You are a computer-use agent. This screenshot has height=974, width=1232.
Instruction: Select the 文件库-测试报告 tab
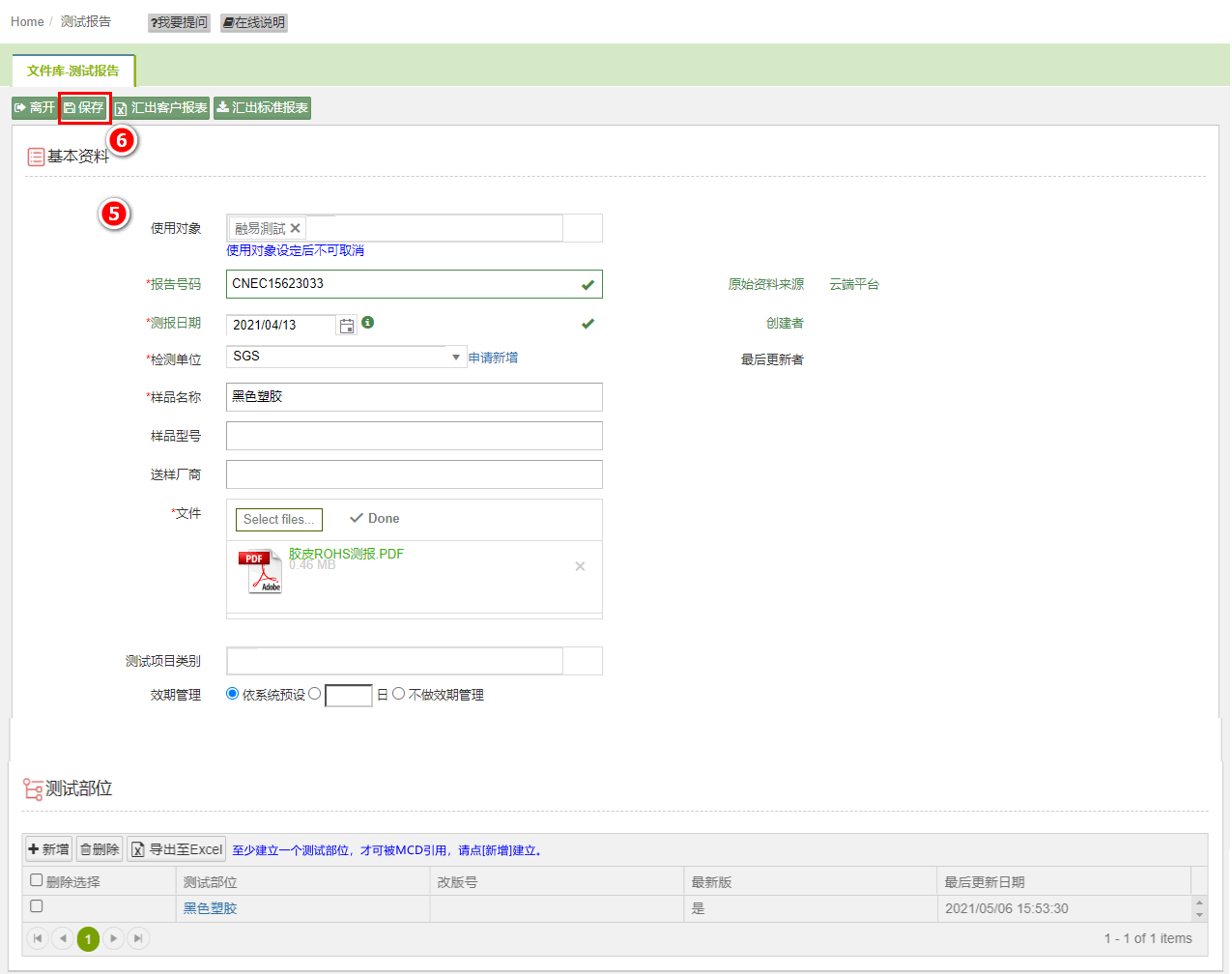point(73,71)
